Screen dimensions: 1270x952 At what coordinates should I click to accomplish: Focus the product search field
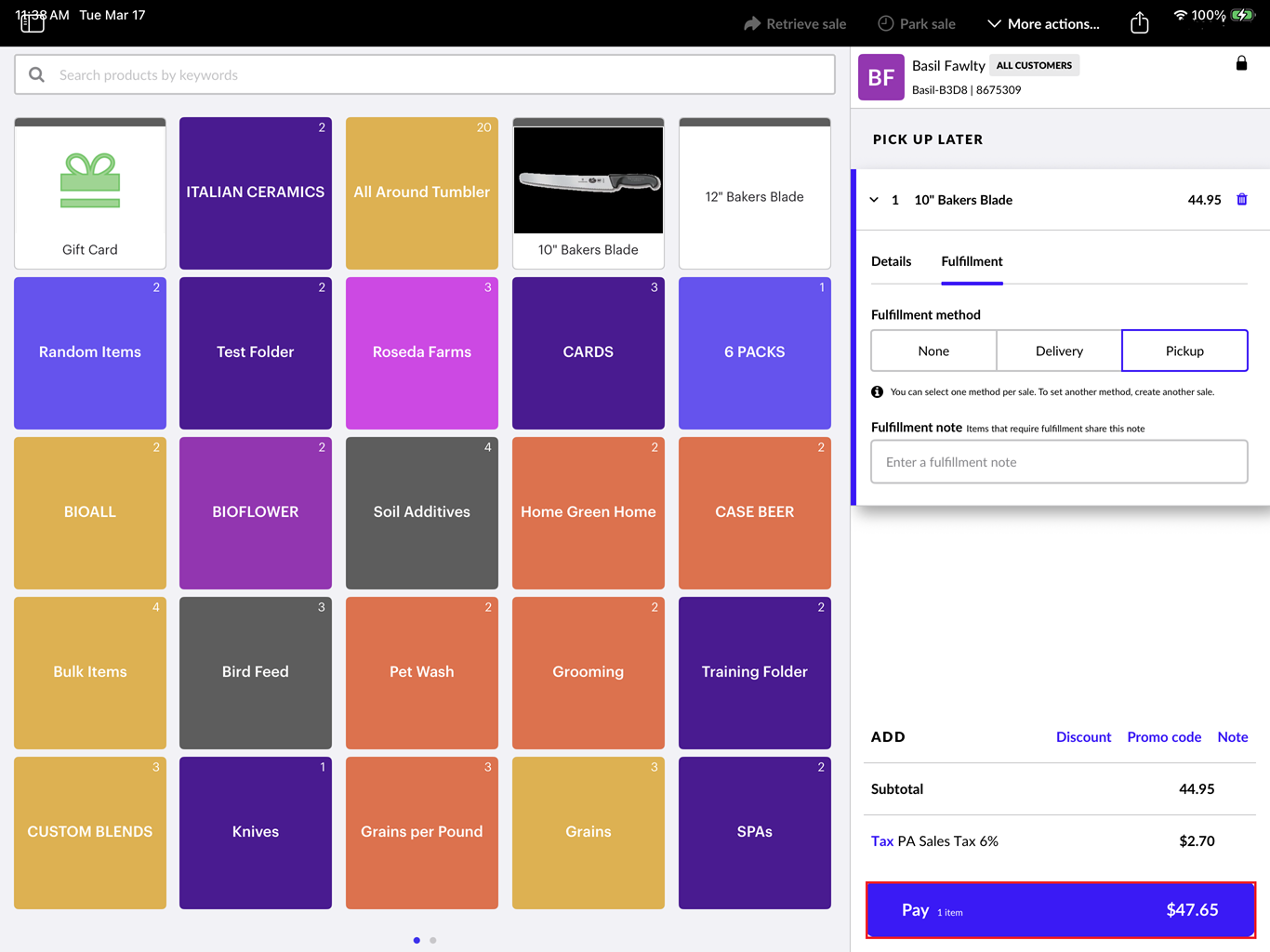click(x=425, y=75)
